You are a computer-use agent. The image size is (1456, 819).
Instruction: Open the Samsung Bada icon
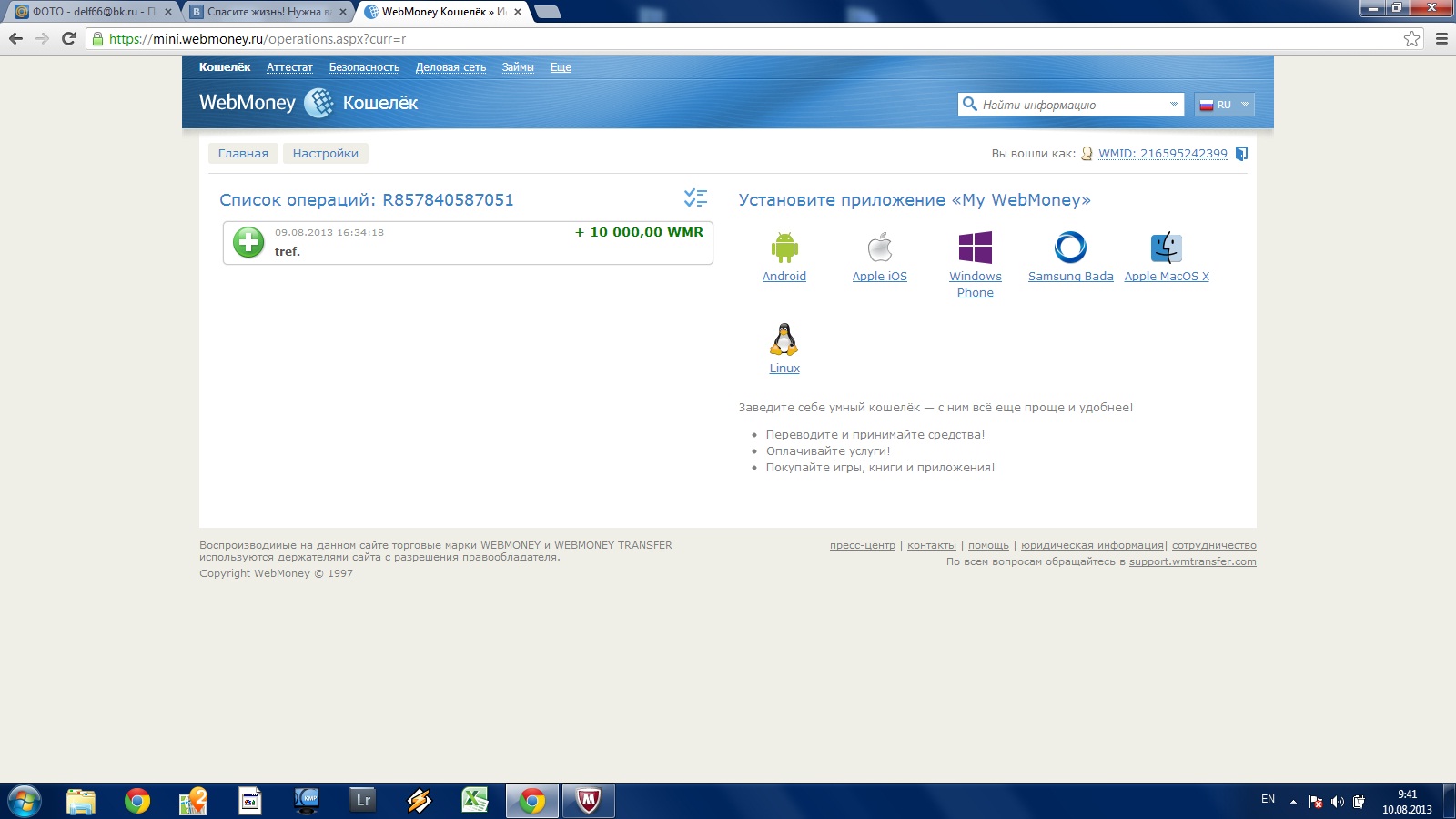point(1070,247)
